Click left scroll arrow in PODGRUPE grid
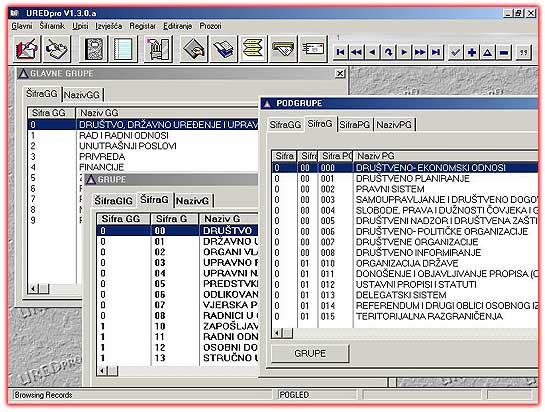This screenshot has height=412, width=545. pos(277,333)
